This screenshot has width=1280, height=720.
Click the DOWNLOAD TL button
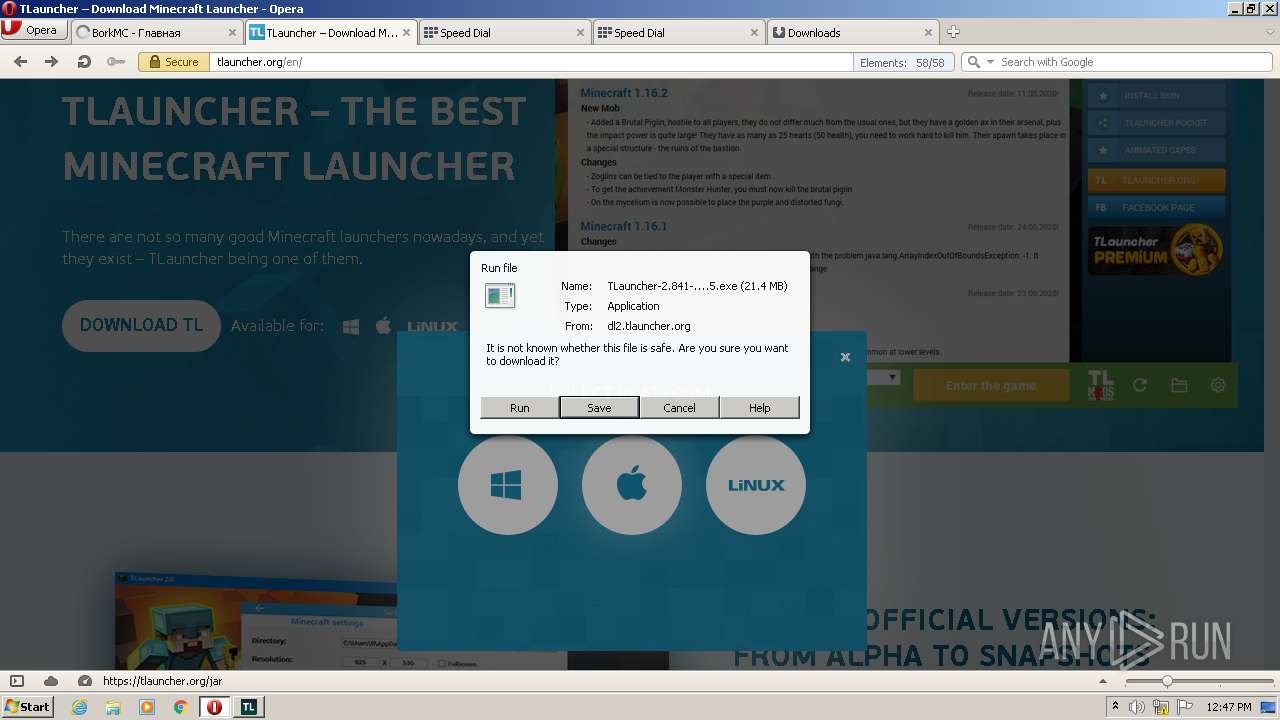(x=141, y=325)
